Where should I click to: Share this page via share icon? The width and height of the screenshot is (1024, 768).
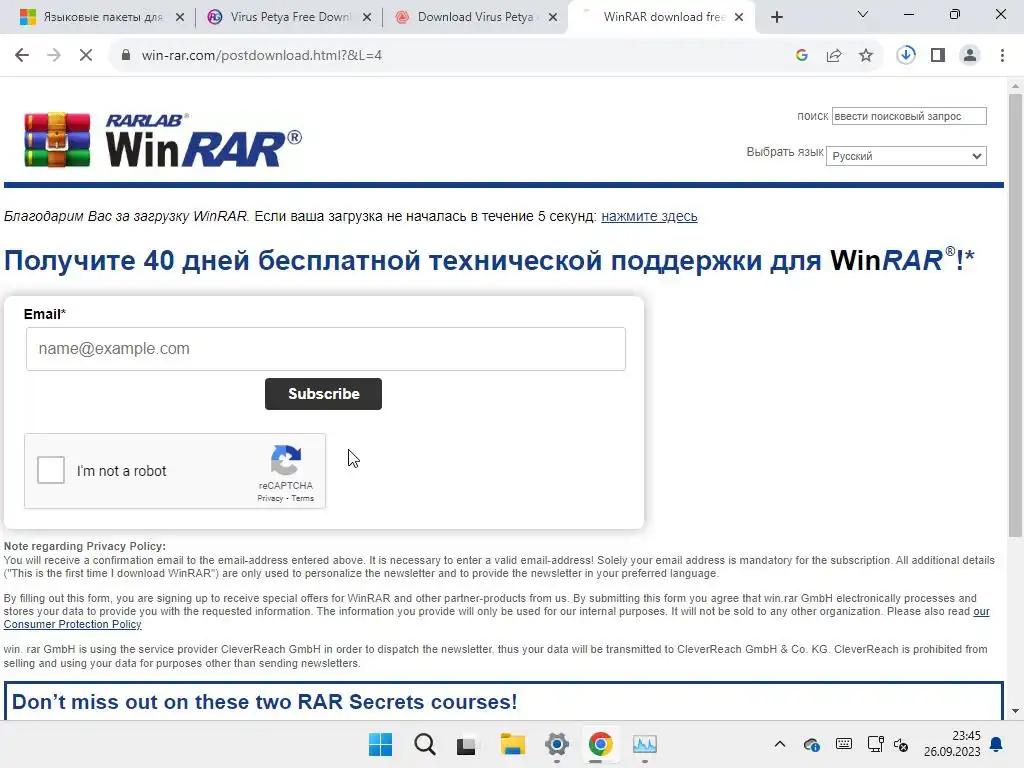[834, 56]
